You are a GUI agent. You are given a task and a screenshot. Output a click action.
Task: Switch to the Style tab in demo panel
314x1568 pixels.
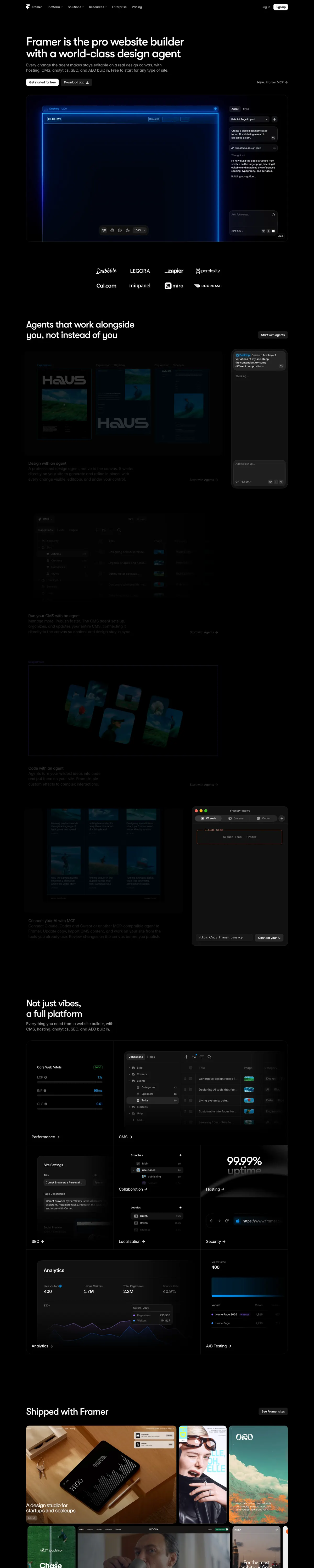(246, 109)
